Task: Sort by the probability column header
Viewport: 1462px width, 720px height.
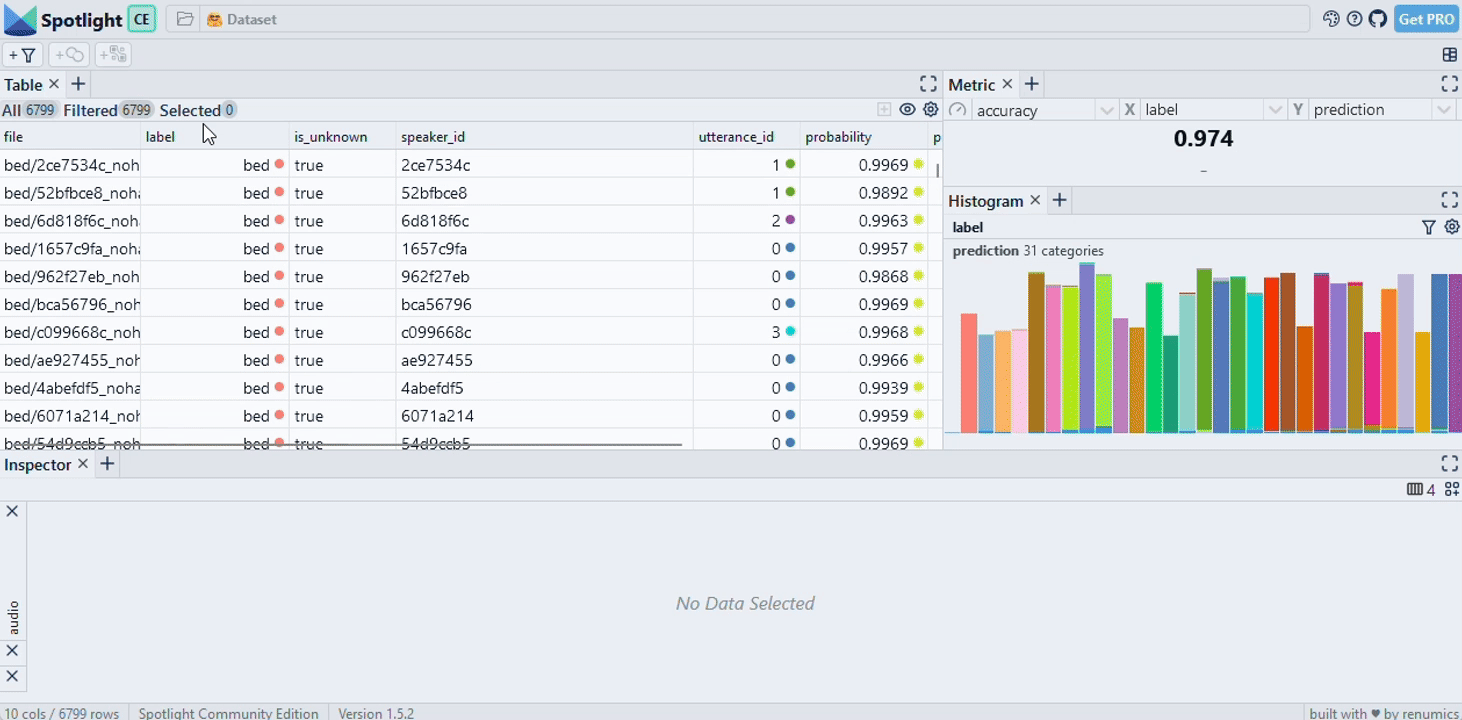Action: point(838,137)
